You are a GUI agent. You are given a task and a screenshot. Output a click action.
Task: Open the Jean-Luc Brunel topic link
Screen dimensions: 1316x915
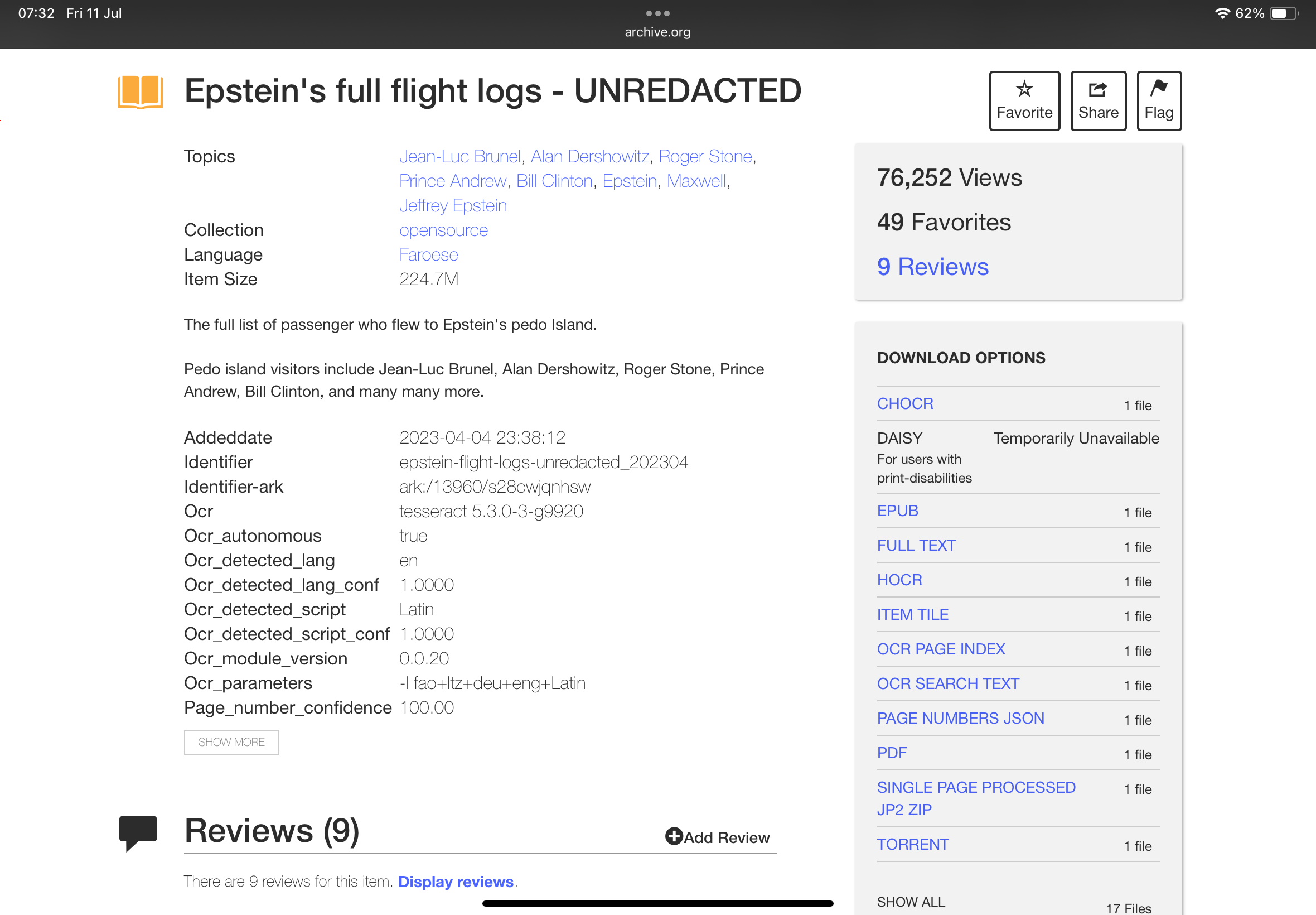[x=460, y=157]
